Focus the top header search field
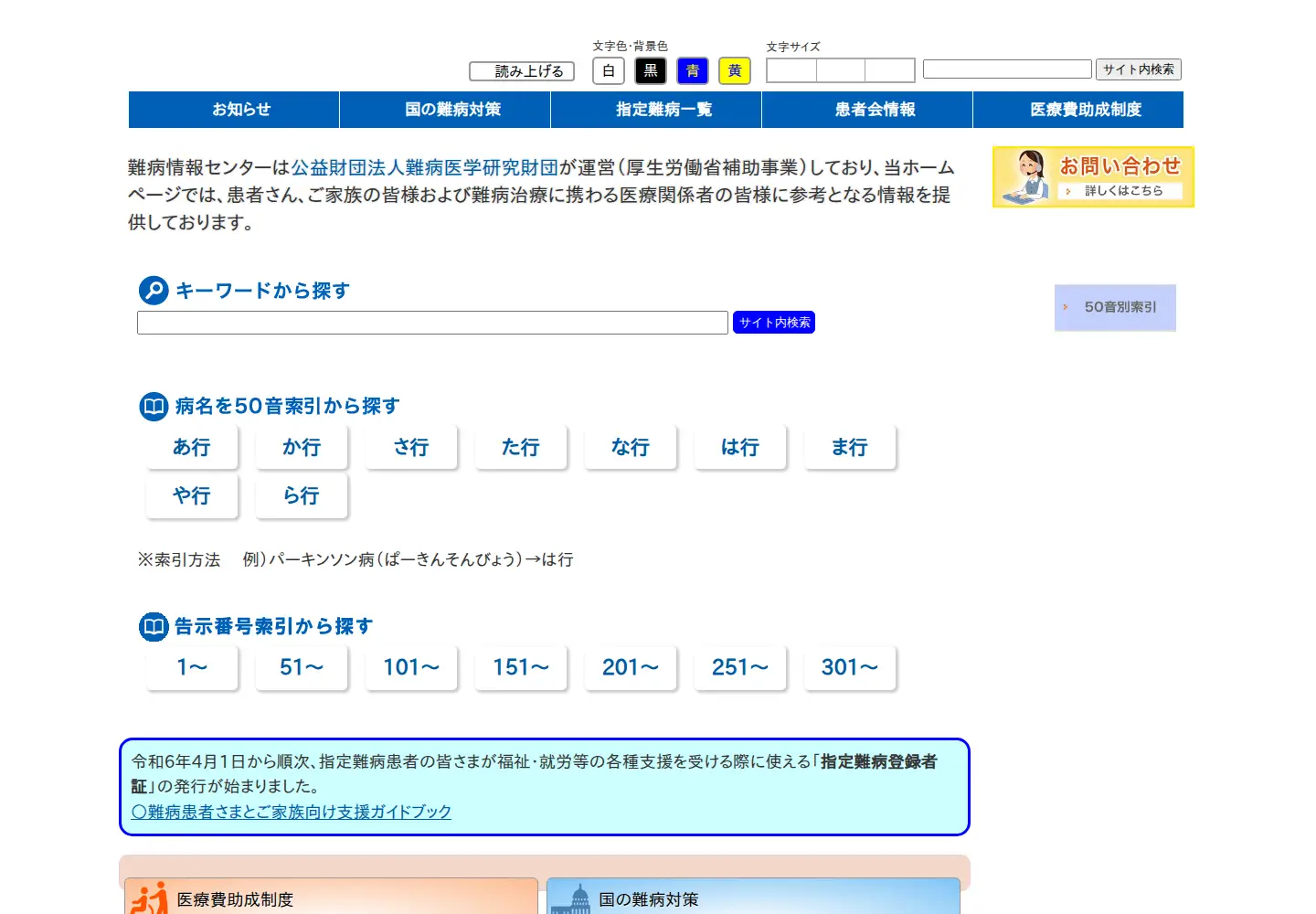The height and width of the screenshot is (914, 1316). [x=1007, y=69]
